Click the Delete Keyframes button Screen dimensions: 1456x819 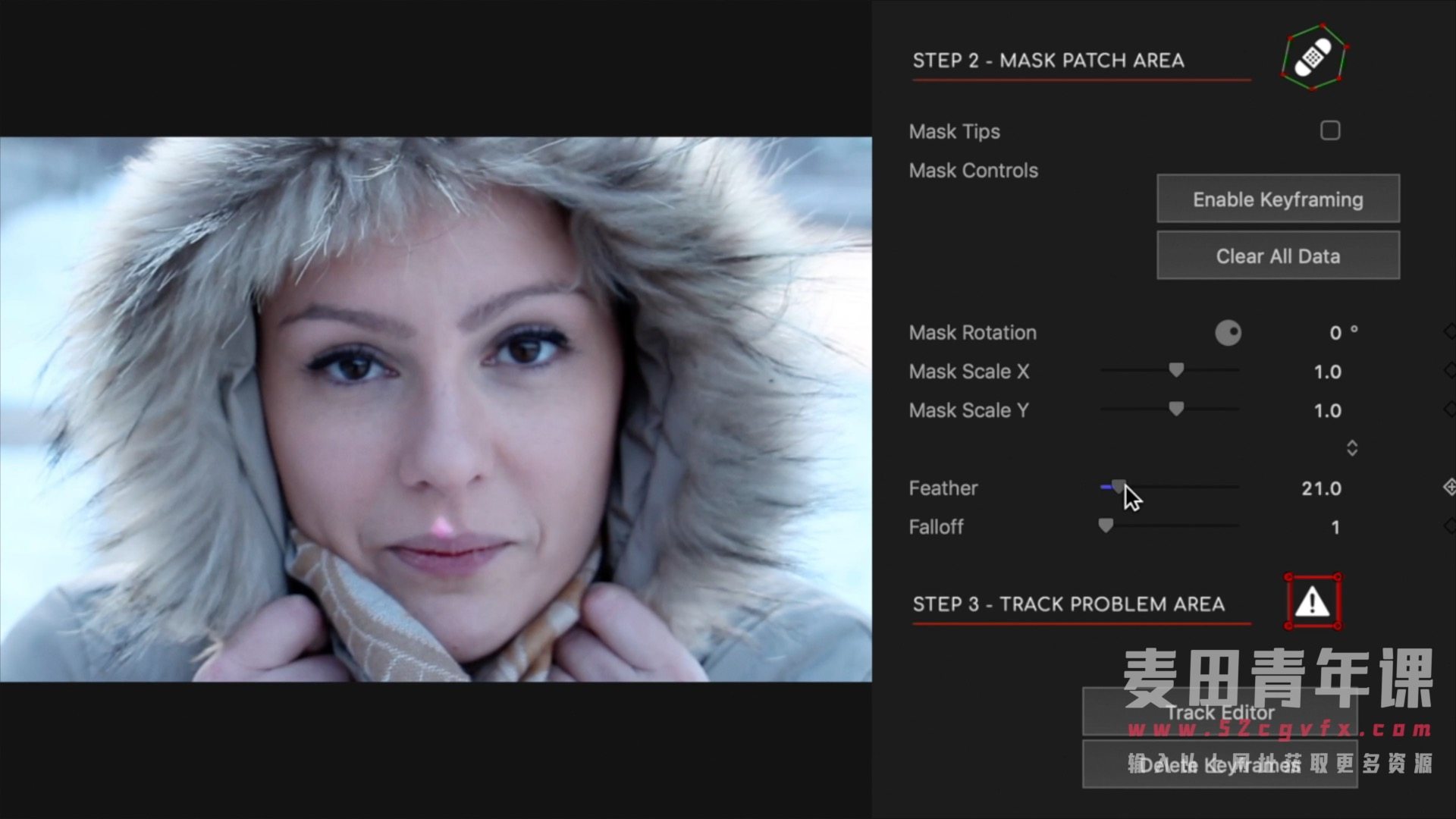[1219, 764]
